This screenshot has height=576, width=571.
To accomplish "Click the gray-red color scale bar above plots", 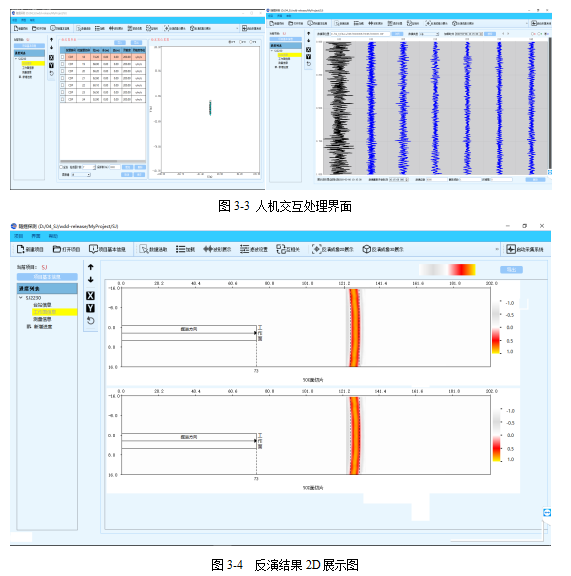I will (x=447, y=270).
